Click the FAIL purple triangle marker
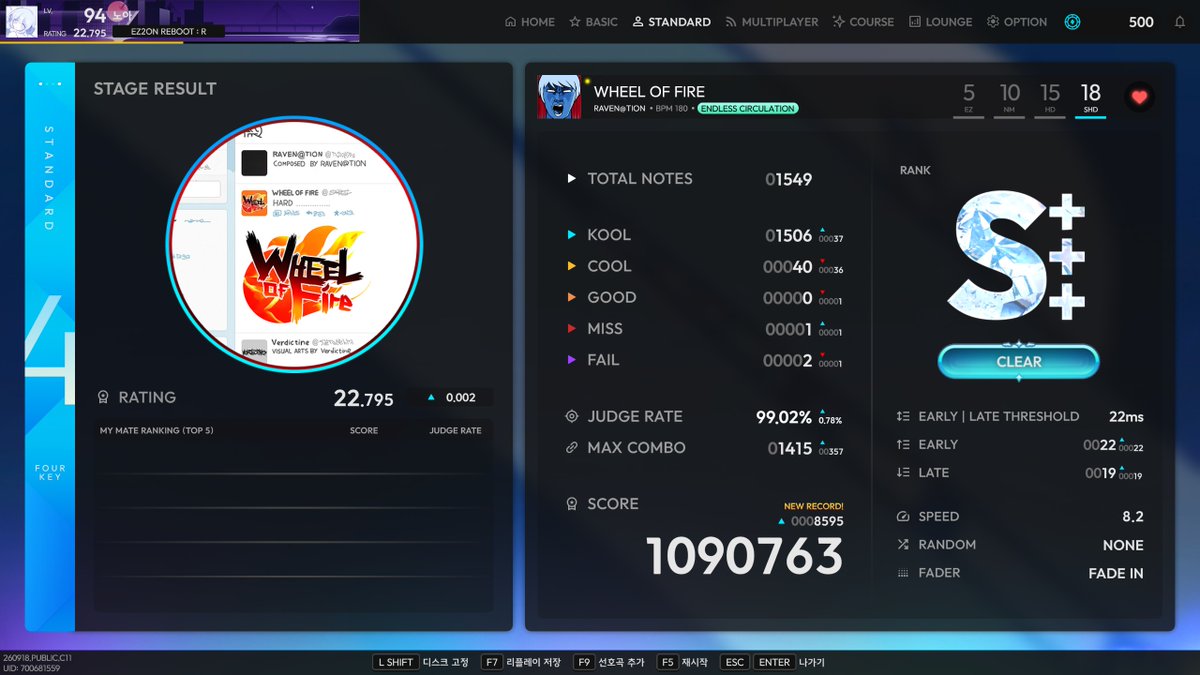Screen dimensions: 1200x675 (x=572, y=359)
